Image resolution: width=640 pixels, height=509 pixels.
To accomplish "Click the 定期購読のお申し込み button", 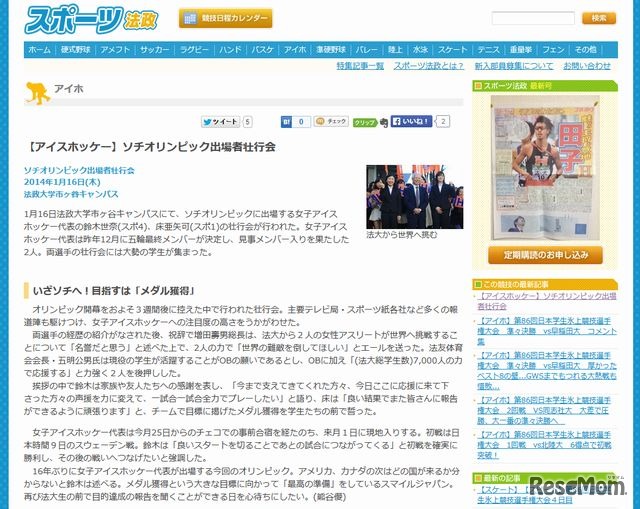I will [x=545, y=255].
